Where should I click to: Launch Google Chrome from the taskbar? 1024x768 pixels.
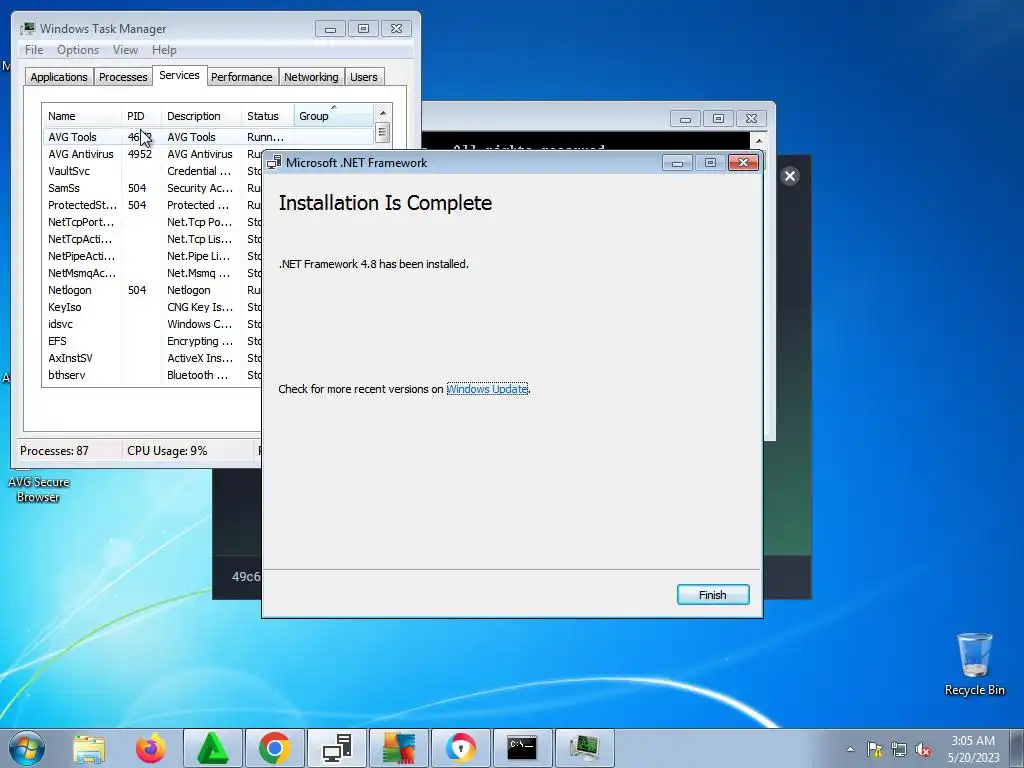tap(274, 748)
